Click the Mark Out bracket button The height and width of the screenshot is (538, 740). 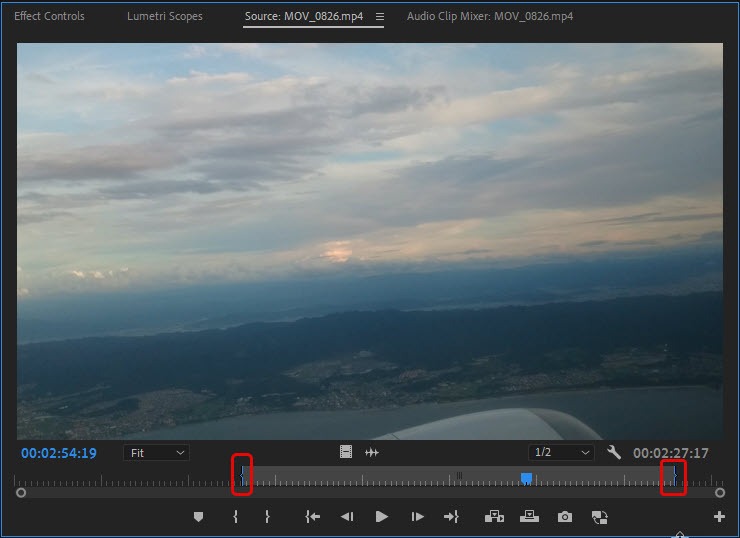tap(267, 517)
